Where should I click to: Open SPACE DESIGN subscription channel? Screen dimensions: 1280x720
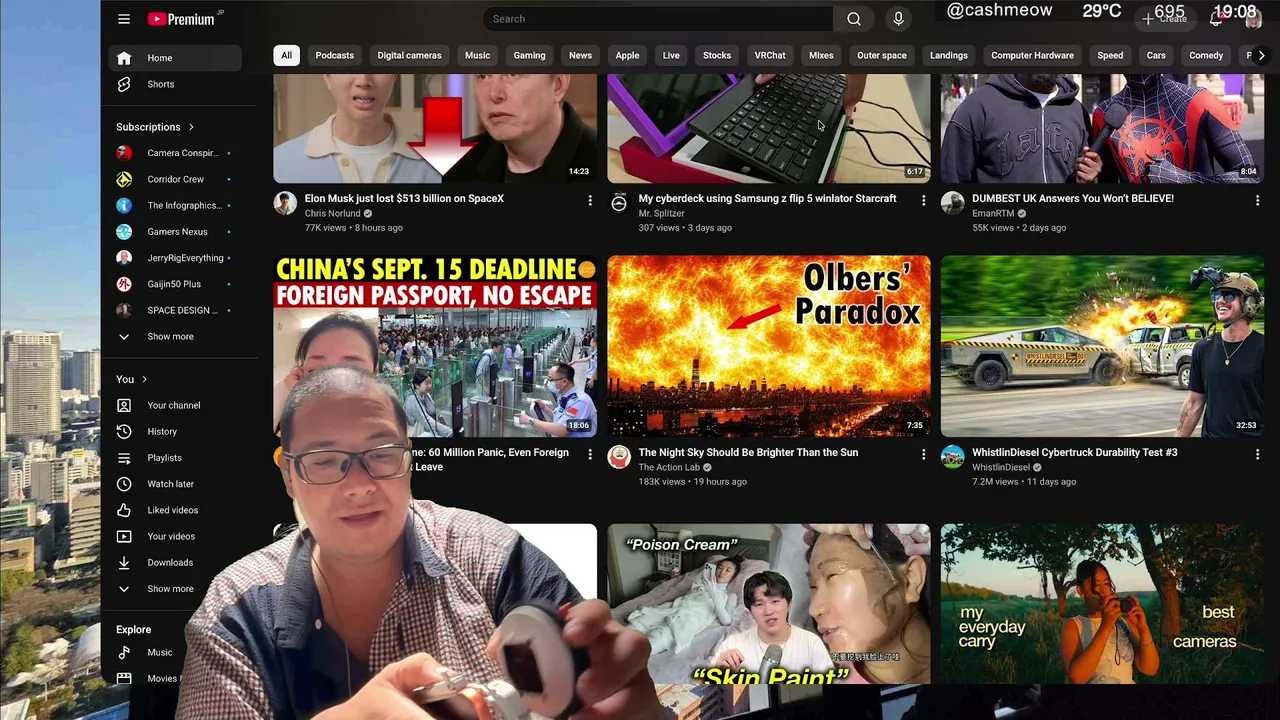175,310
